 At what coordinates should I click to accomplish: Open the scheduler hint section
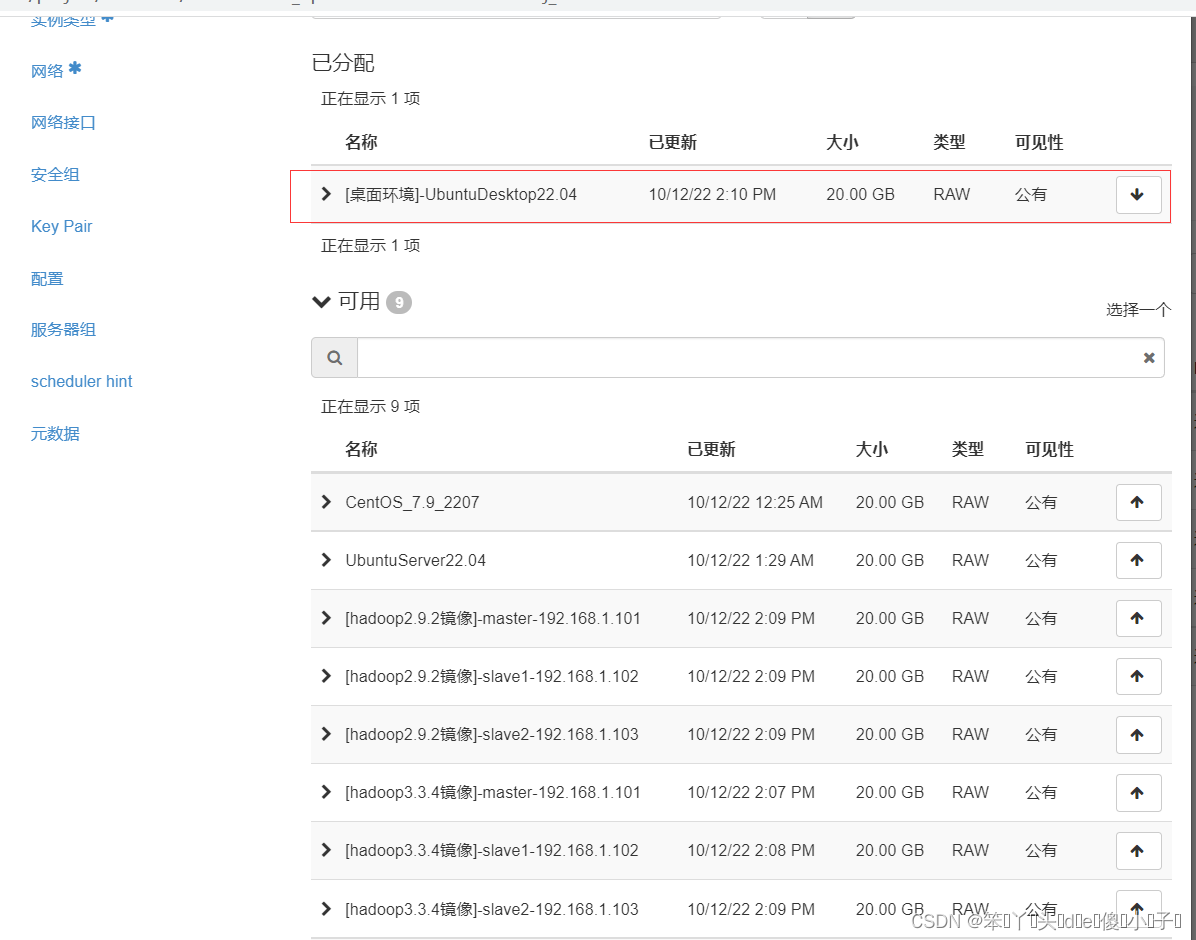[x=81, y=381]
